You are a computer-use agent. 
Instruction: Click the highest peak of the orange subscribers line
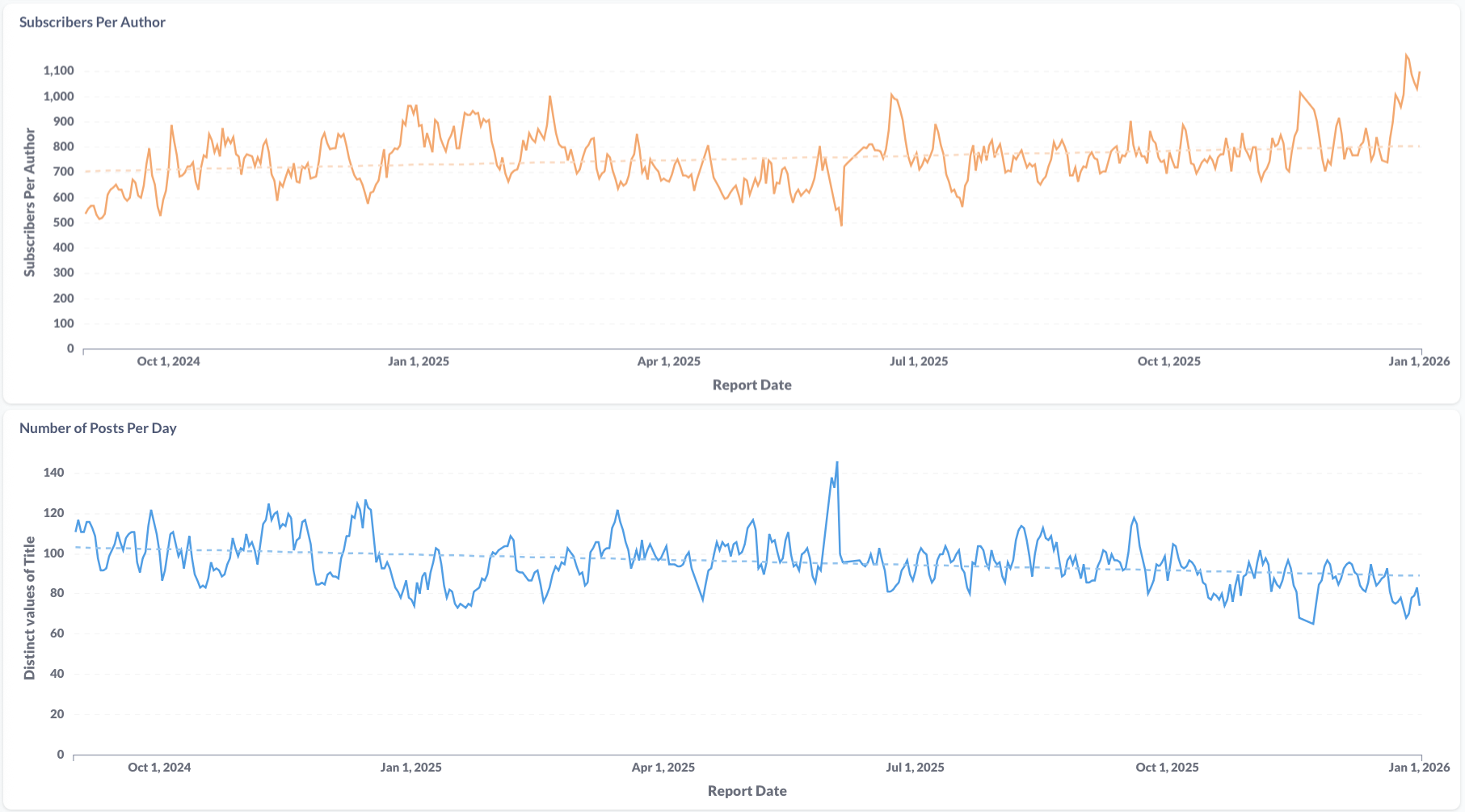click(1406, 55)
